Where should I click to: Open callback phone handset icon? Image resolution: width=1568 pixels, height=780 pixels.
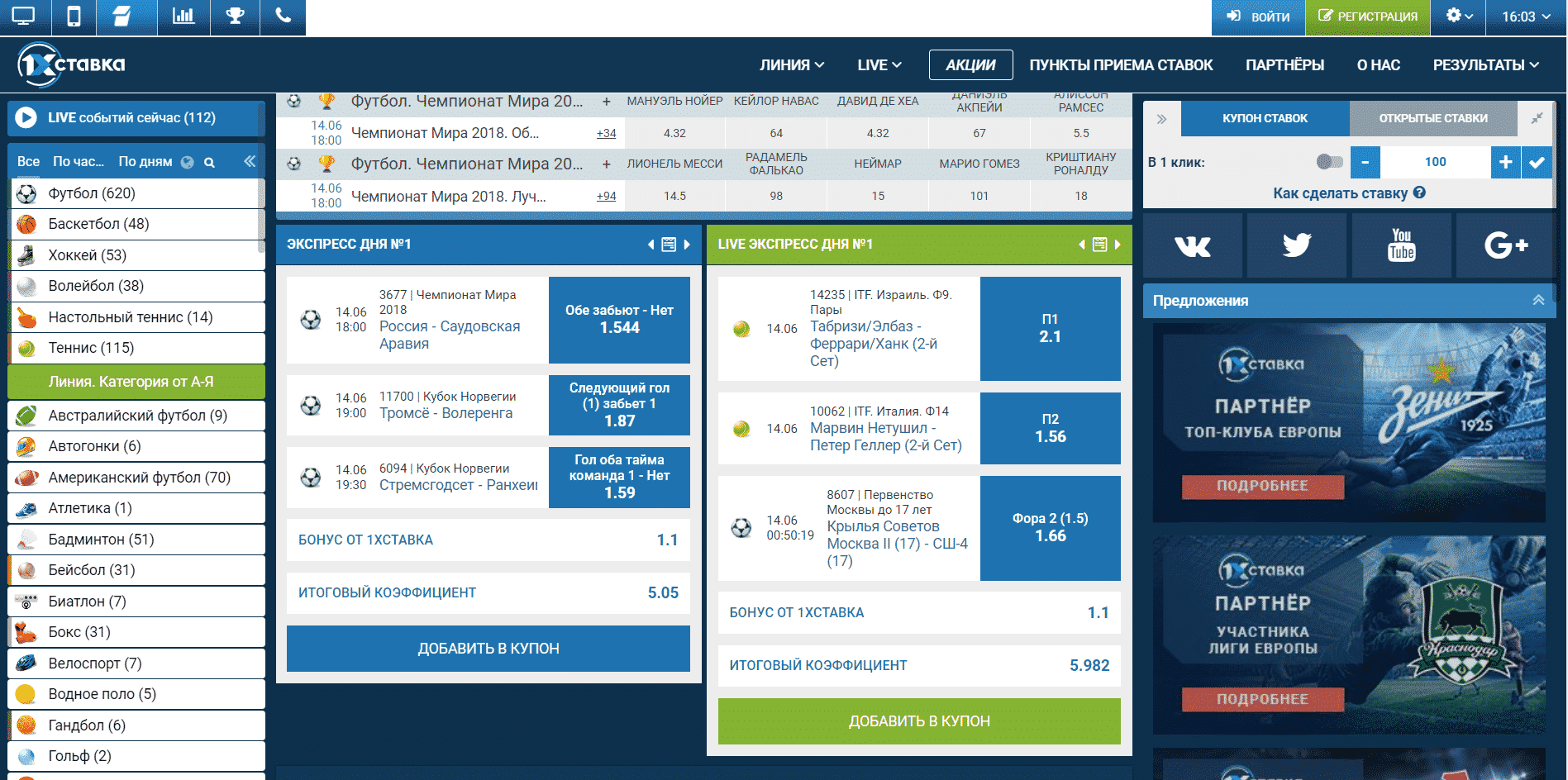283,17
